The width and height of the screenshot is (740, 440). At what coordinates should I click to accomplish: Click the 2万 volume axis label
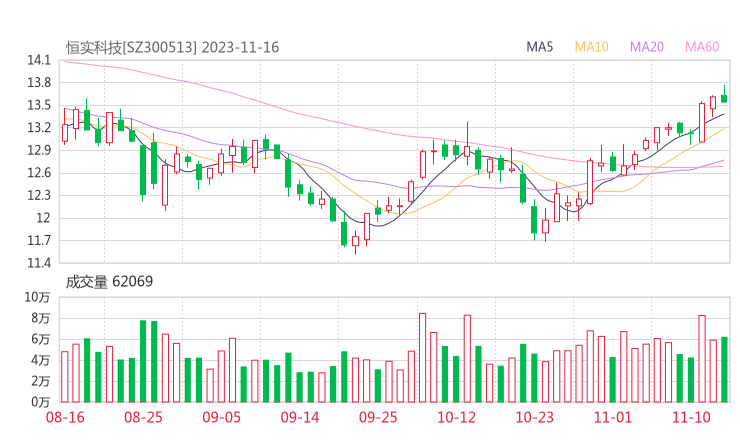[x=41, y=381]
